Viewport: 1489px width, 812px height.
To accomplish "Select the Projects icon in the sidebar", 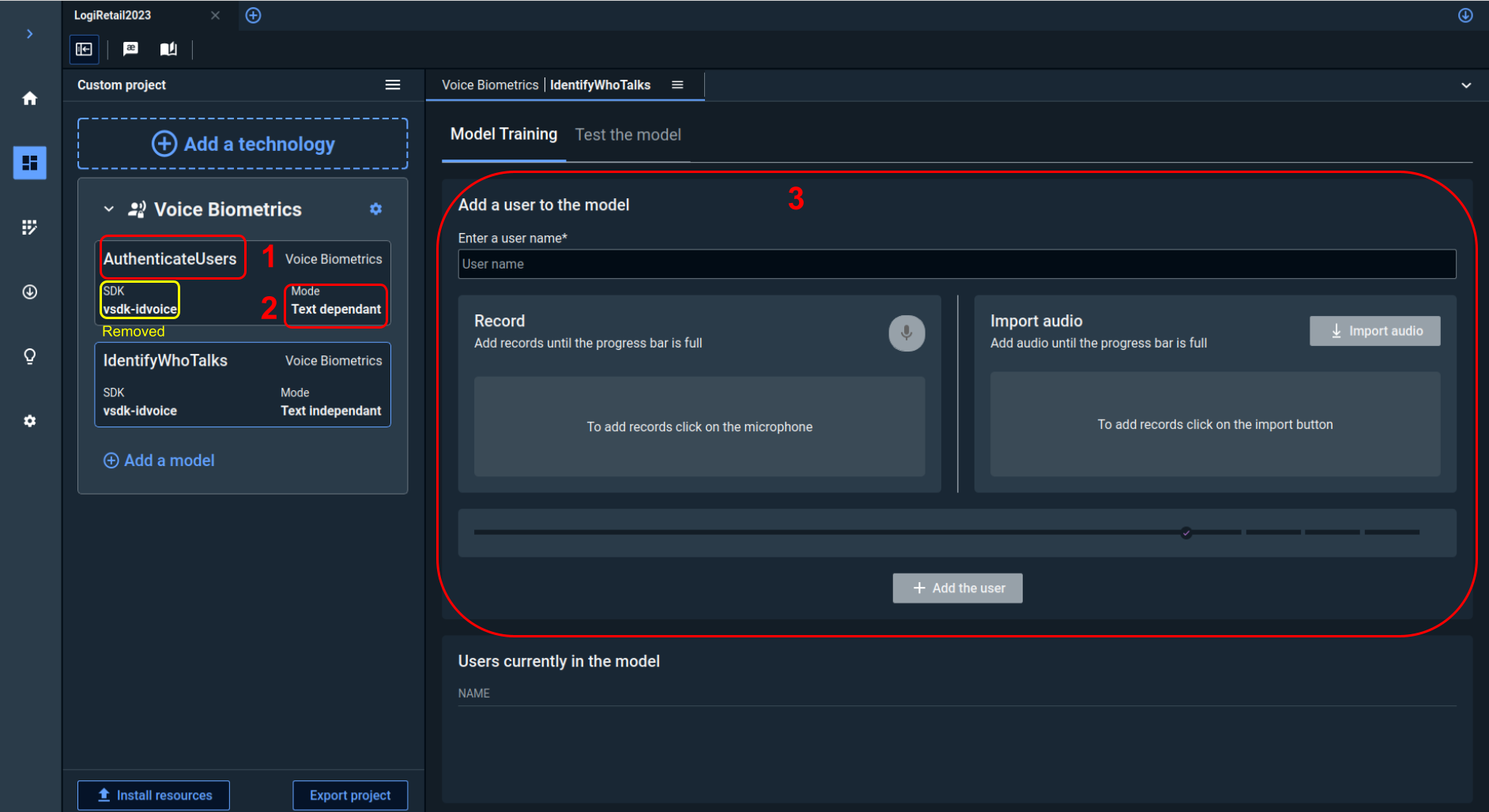I will 29,164.
